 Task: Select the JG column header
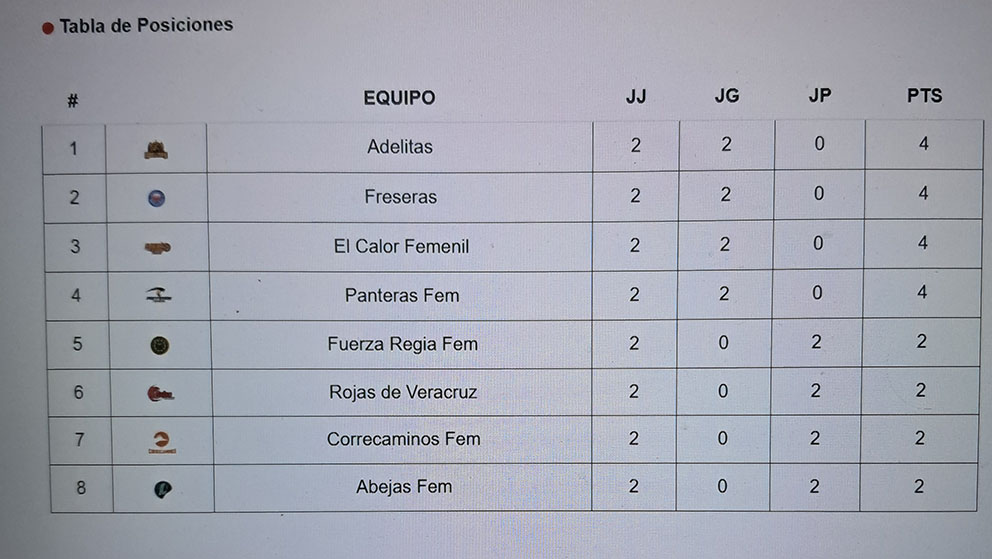[x=727, y=96]
